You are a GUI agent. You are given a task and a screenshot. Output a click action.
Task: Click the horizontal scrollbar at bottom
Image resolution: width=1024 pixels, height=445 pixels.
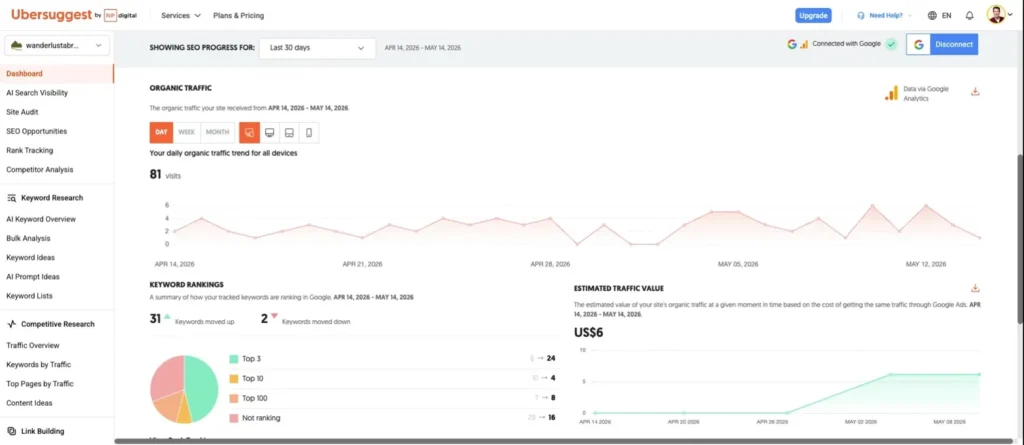(563, 442)
